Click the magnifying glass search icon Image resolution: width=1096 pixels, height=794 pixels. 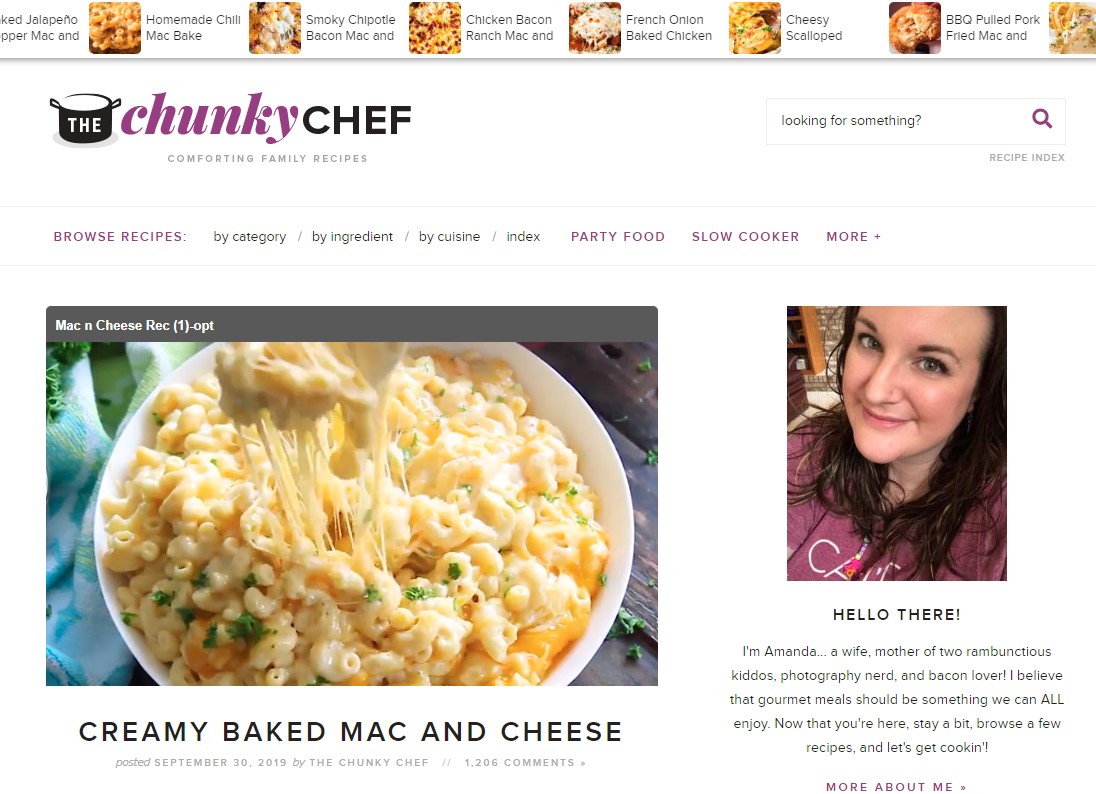[x=1041, y=119]
